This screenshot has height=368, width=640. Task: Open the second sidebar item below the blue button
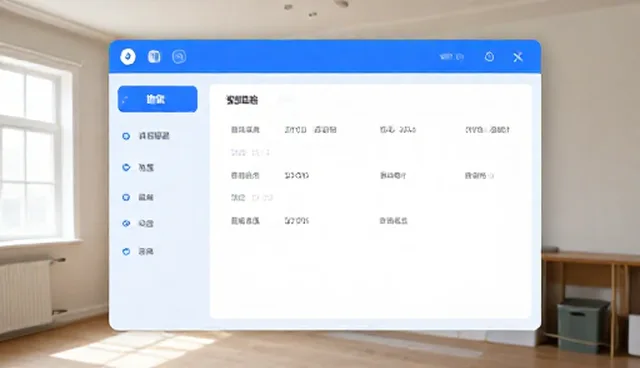[138, 168]
